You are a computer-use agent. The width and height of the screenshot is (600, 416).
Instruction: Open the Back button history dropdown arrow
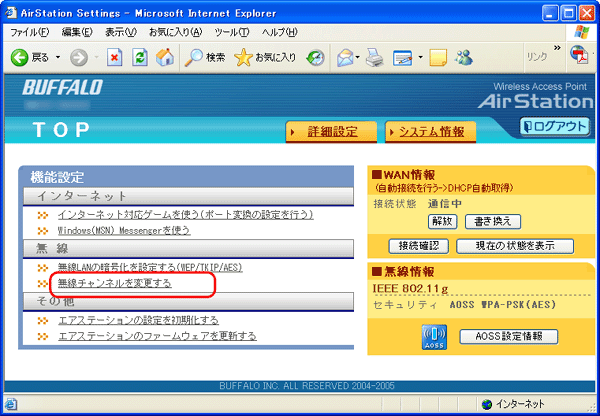[x=58, y=58]
